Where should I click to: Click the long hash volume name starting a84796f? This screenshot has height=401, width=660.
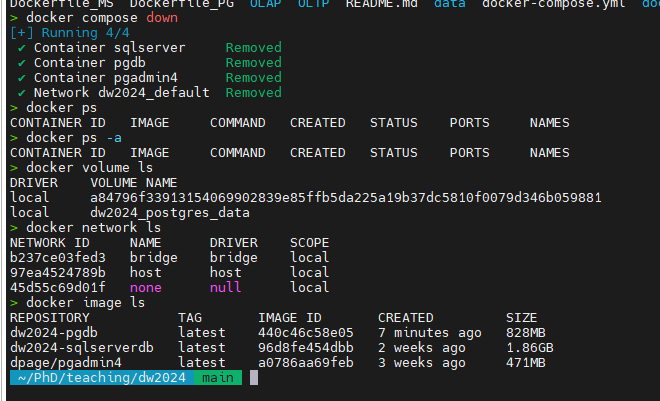click(x=346, y=198)
